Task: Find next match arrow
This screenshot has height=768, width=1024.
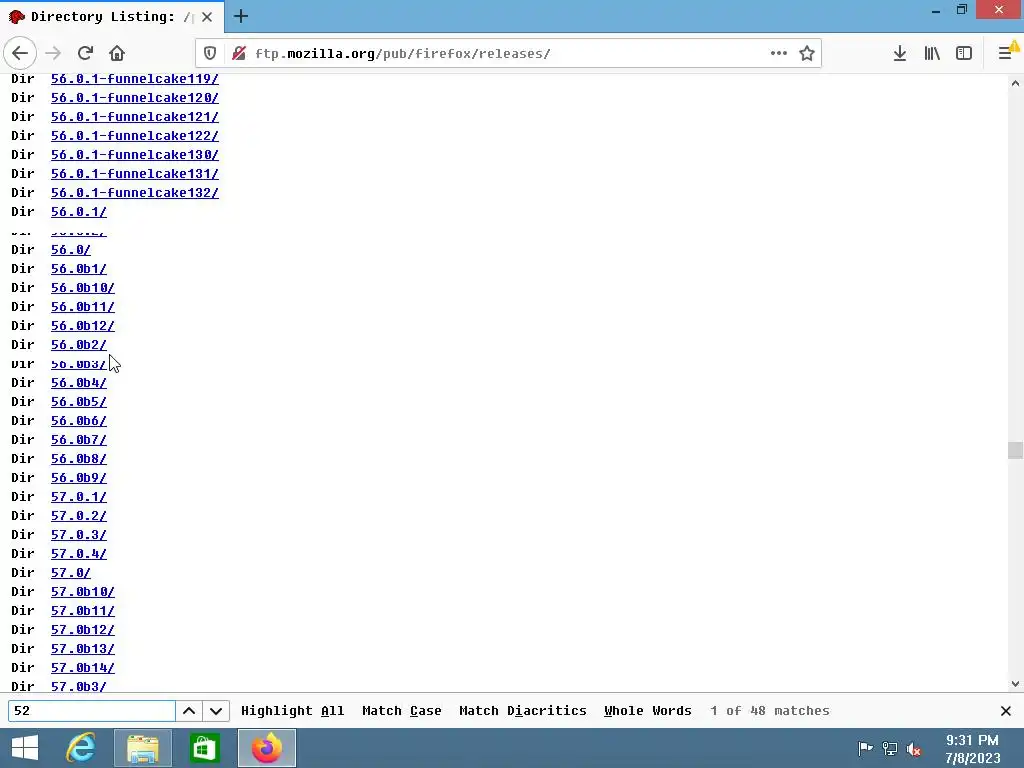Action: tap(216, 711)
